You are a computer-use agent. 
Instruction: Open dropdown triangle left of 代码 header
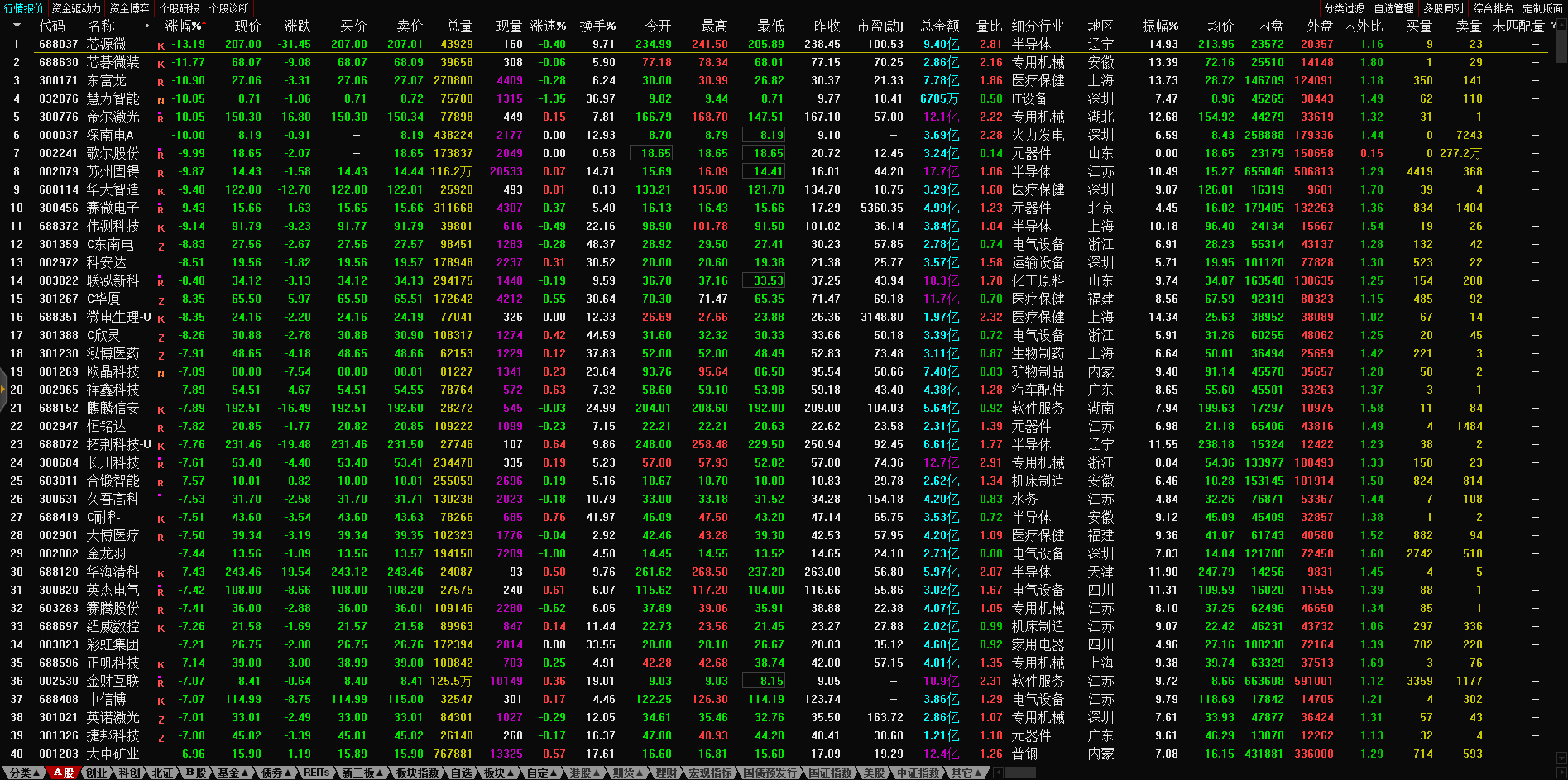pos(17,26)
